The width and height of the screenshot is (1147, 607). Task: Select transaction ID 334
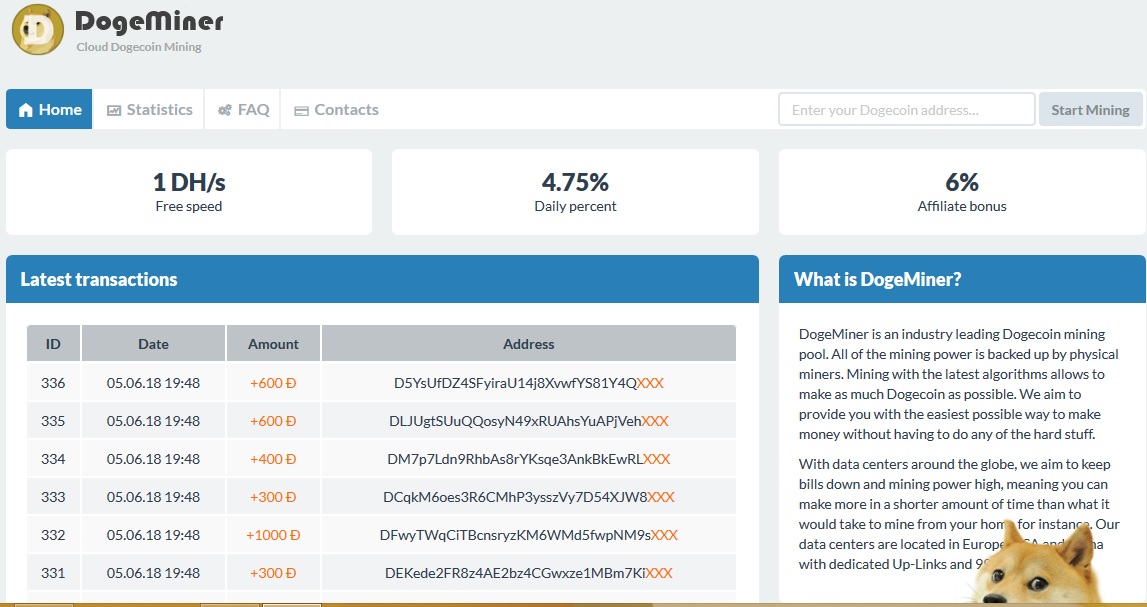pos(53,459)
